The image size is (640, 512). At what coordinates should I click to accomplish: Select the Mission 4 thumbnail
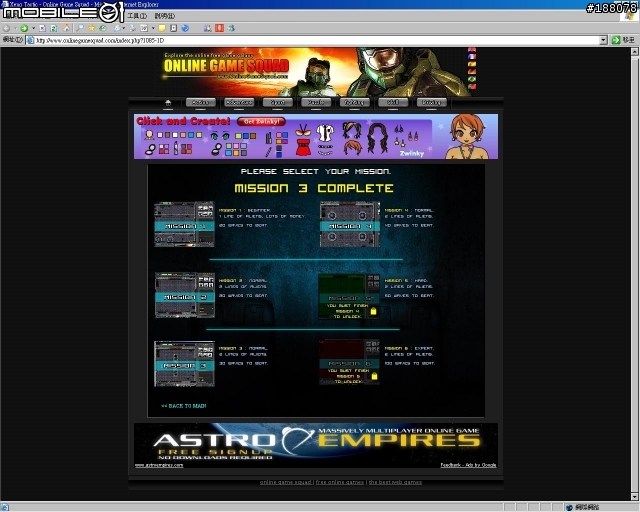point(350,224)
